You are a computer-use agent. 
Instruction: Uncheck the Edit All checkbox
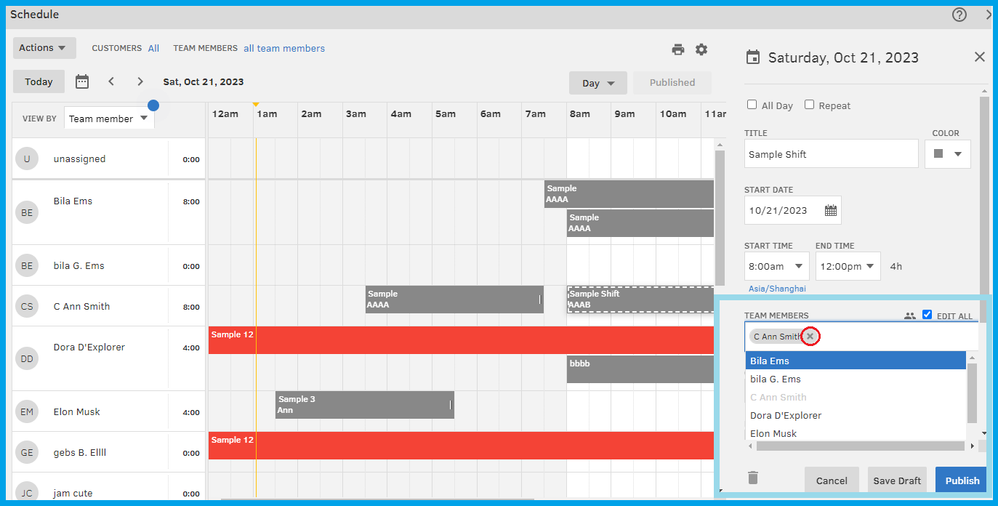click(927, 314)
